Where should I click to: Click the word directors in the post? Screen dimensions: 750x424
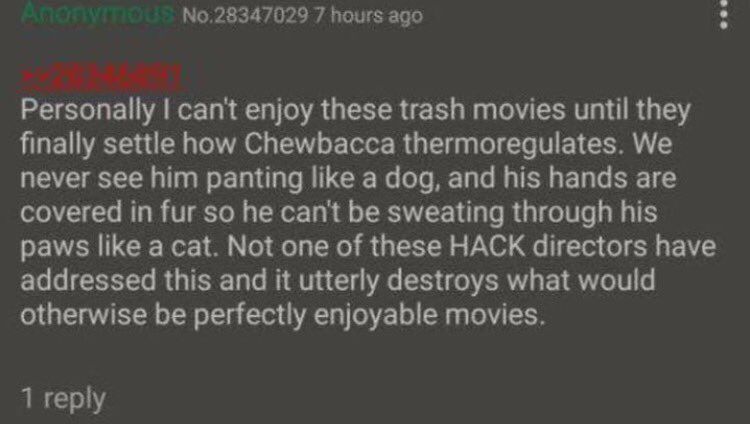589,246
